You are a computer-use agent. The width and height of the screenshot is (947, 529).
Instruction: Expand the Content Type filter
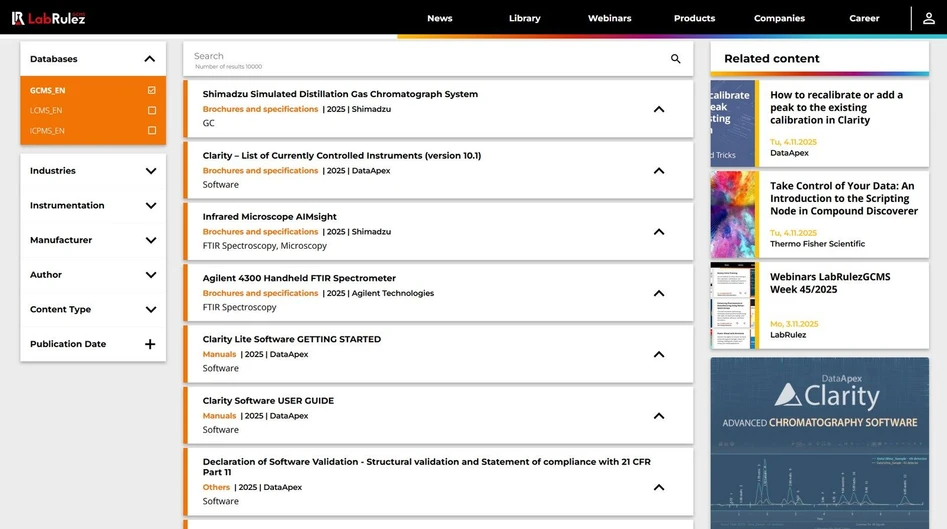coord(150,309)
